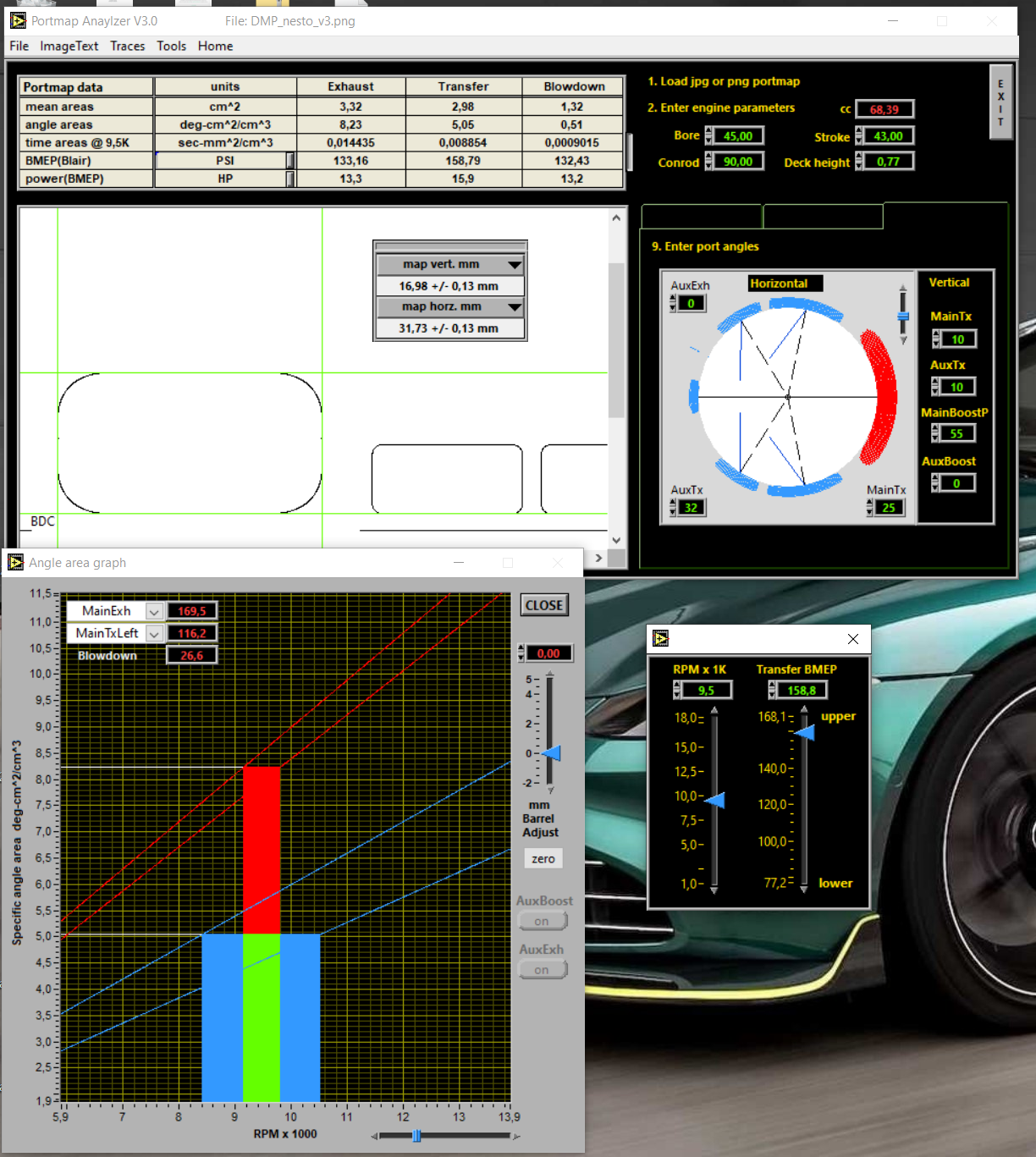1036x1157 pixels.
Task: Click the Transfer BMEP stepper 158,8
Action: [x=772, y=691]
